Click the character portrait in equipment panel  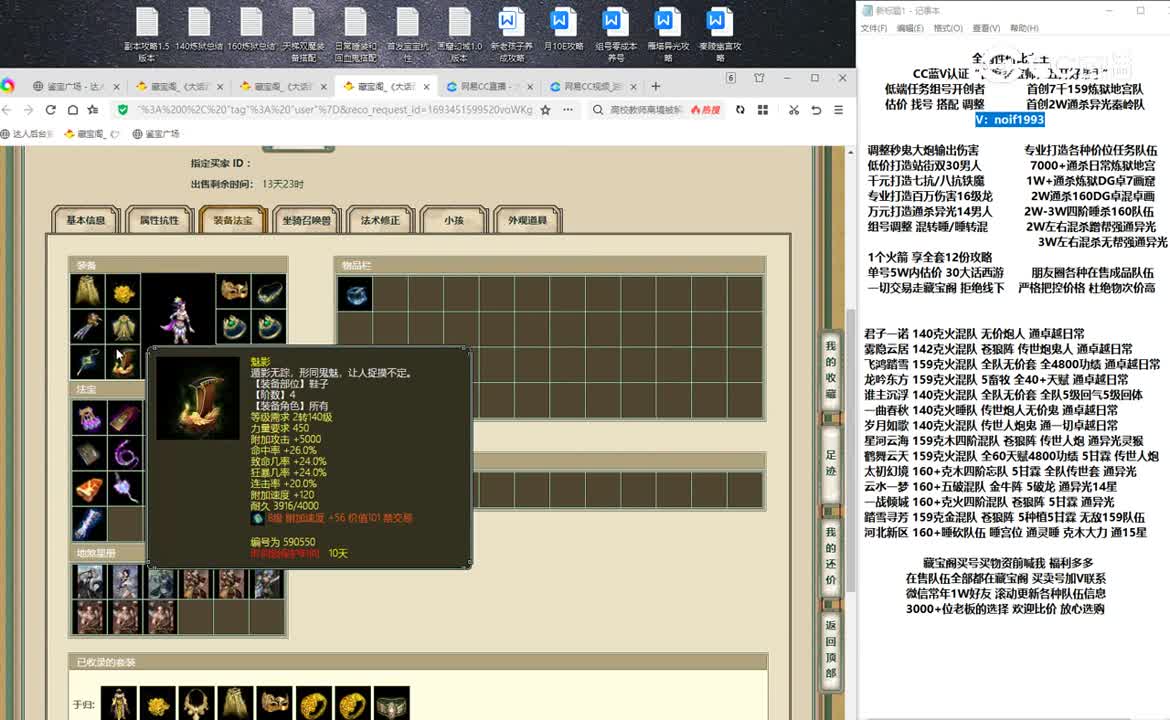pos(178,310)
